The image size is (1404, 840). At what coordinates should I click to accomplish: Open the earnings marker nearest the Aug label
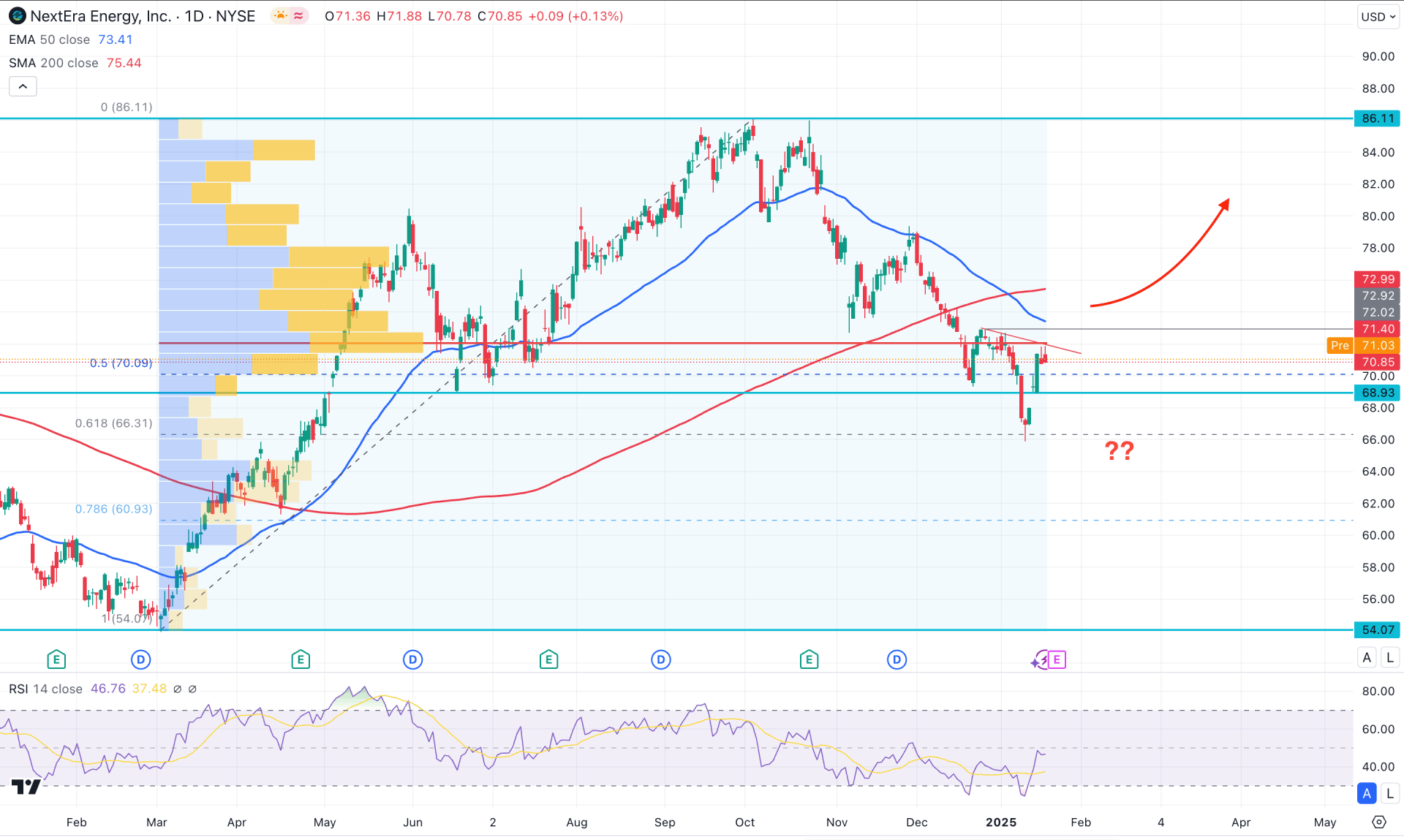(x=548, y=660)
